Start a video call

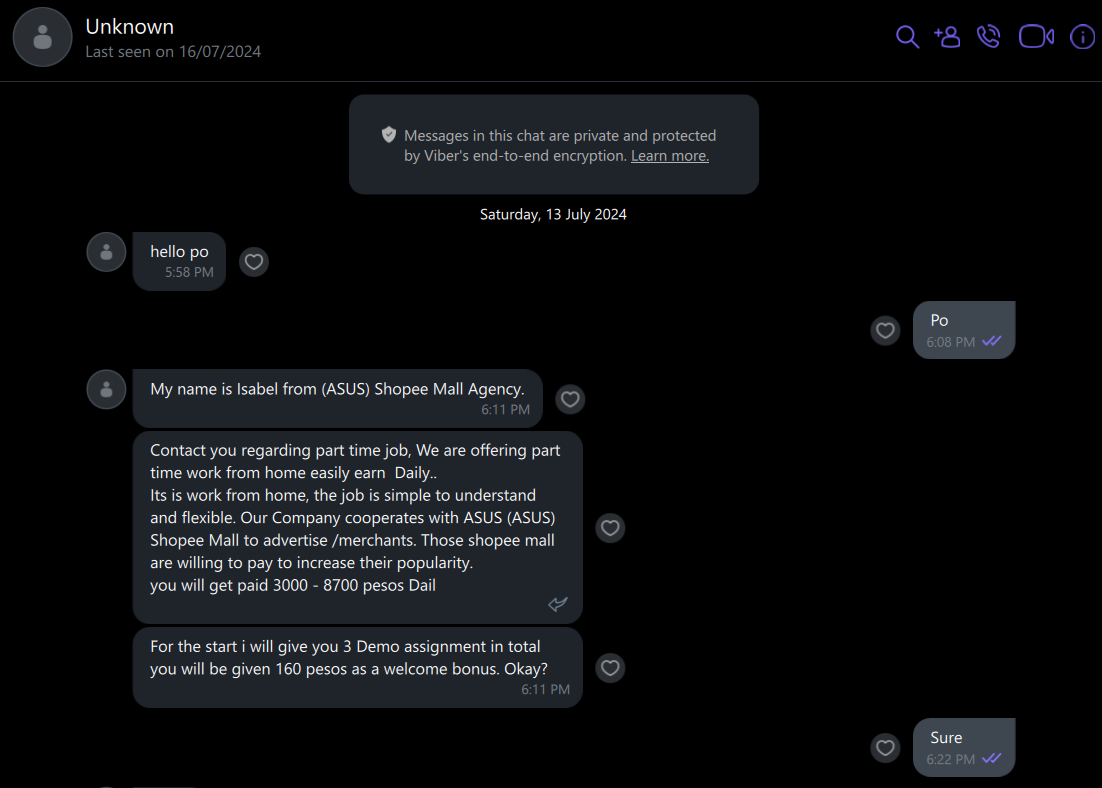pos(1037,37)
